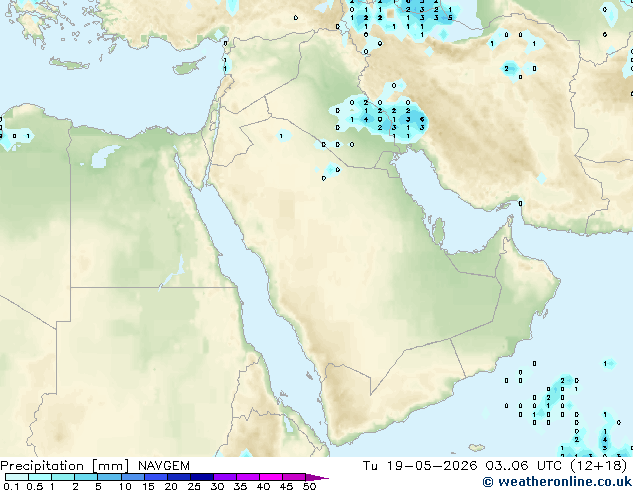Select the 40–45 mm magenta legend swatch
Viewport: 634px width, 490px height.
coord(271,477)
